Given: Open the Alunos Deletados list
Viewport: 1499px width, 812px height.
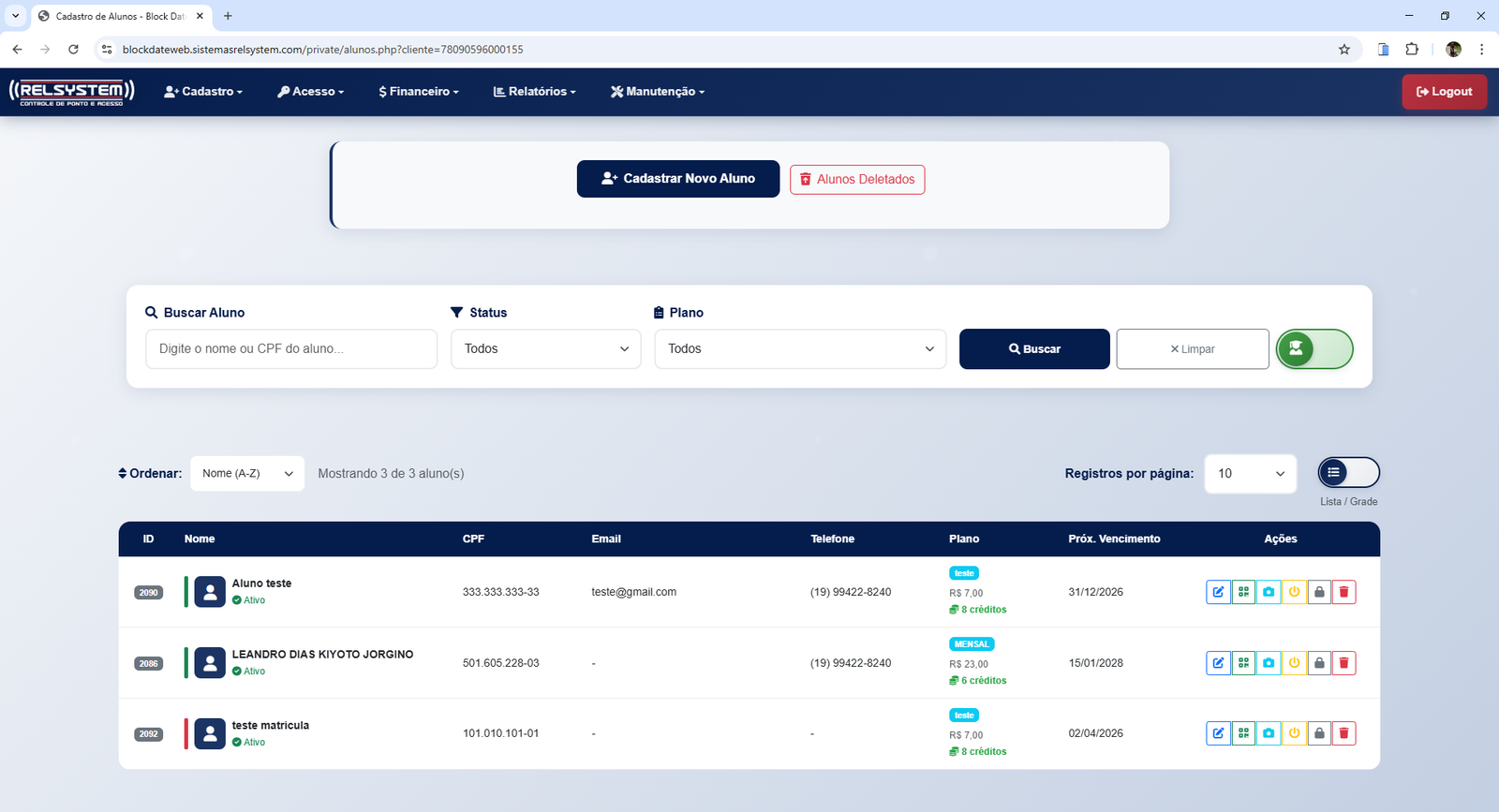Looking at the screenshot, I should coord(857,180).
